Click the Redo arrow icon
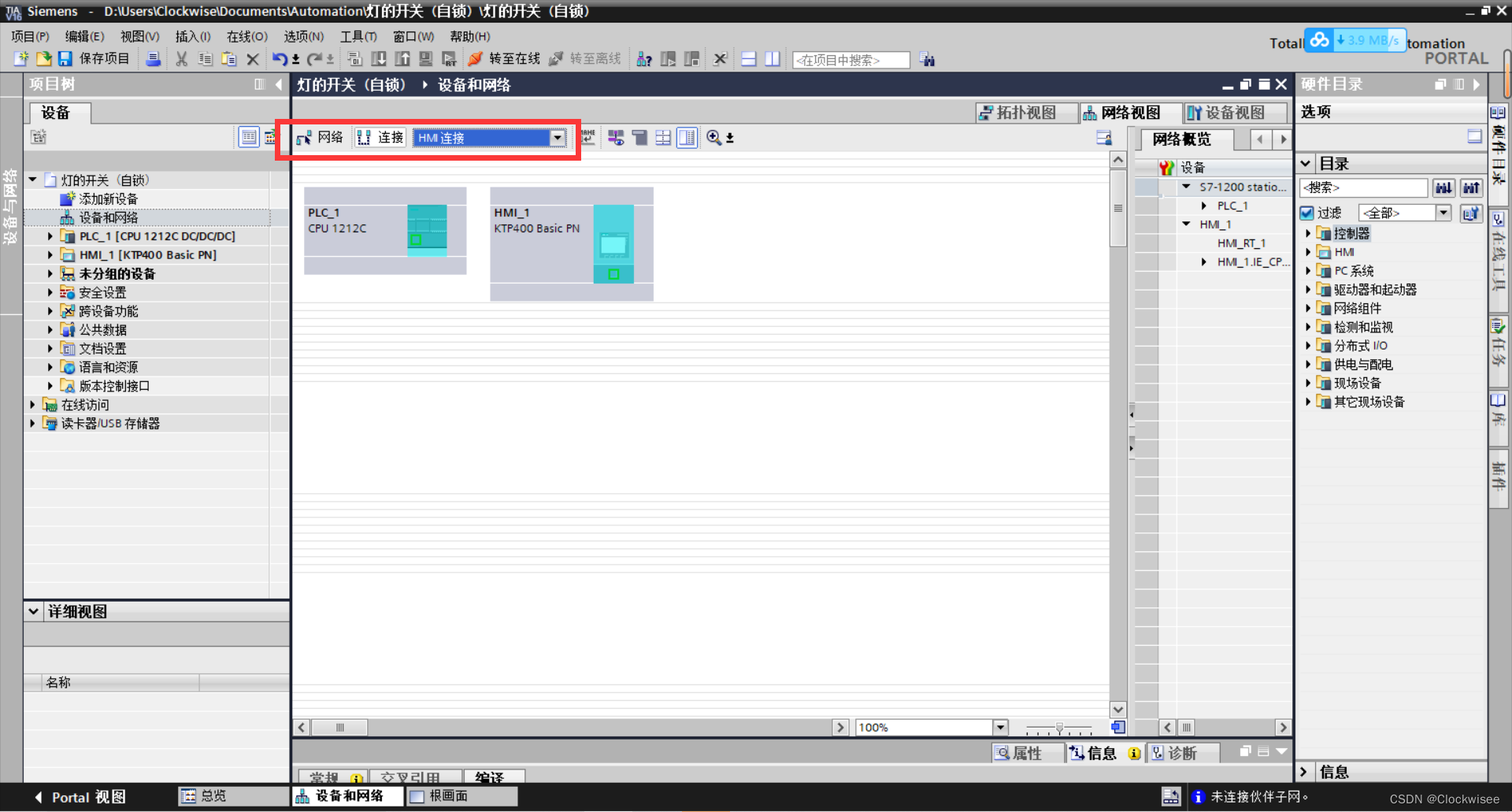 [x=315, y=59]
